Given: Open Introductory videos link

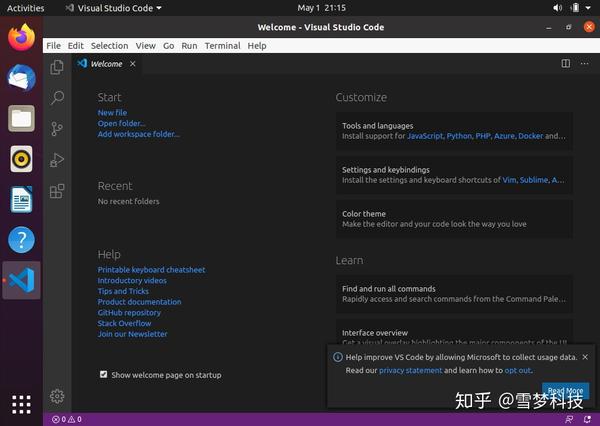Looking at the screenshot, I should point(132,281).
